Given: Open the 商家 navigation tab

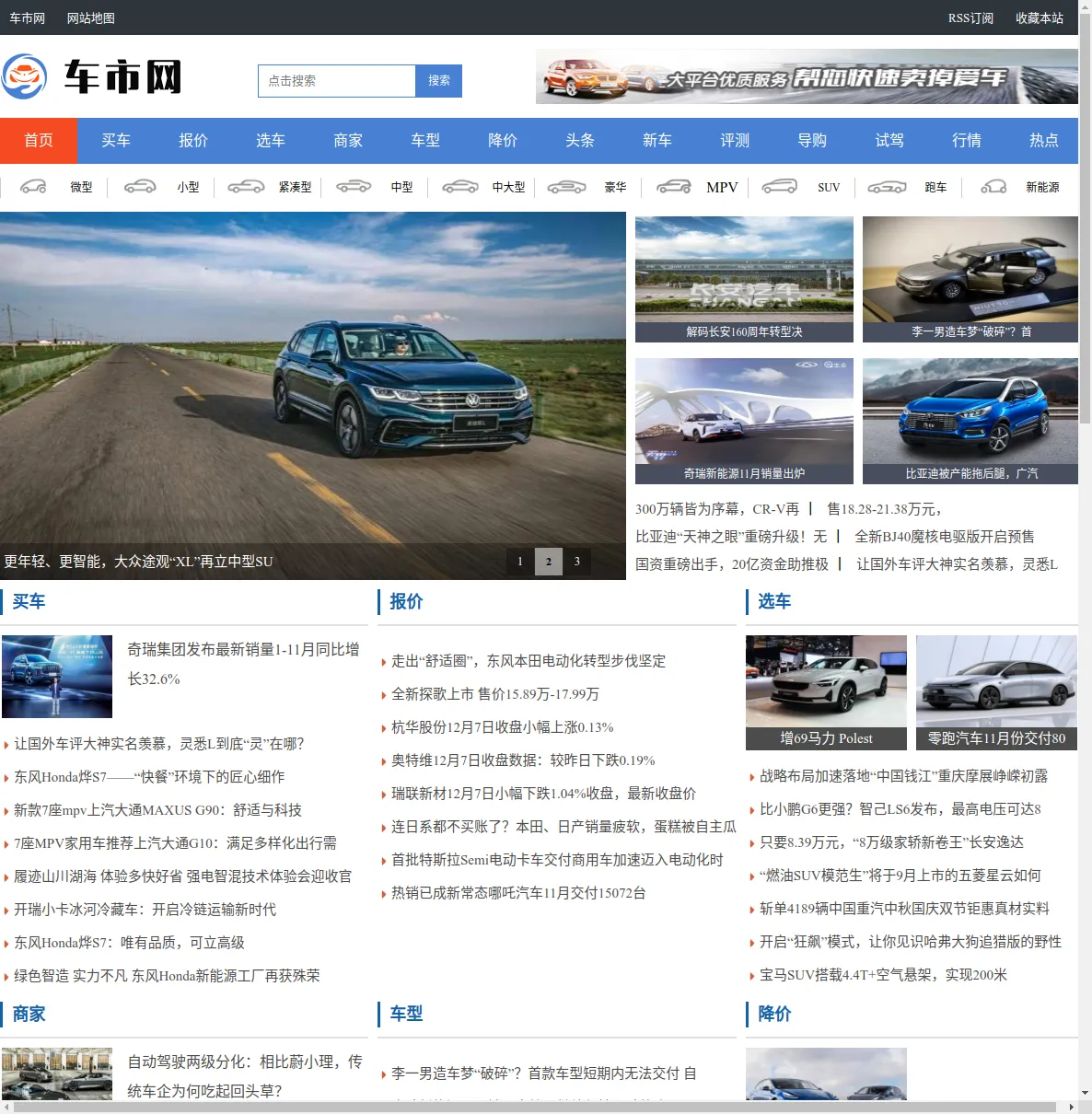Looking at the screenshot, I should click(x=348, y=141).
